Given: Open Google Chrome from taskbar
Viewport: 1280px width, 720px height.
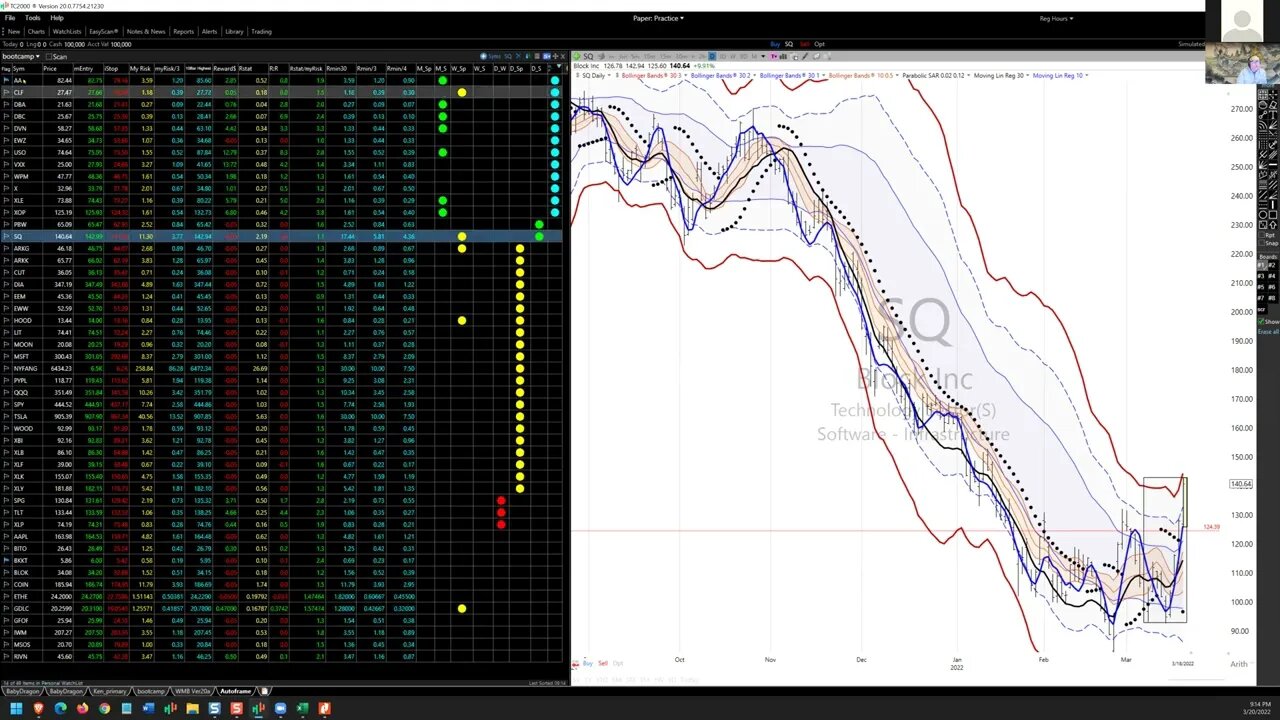Looking at the screenshot, I should point(105,708).
